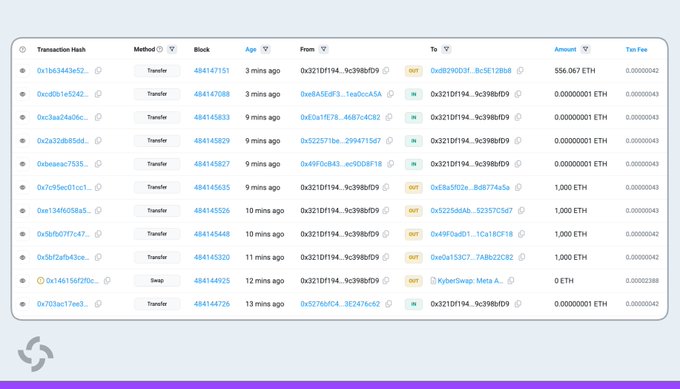Toggle the eye preview for 0x2a32db85dd row
The width and height of the screenshot is (680, 389).
[23, 141]
